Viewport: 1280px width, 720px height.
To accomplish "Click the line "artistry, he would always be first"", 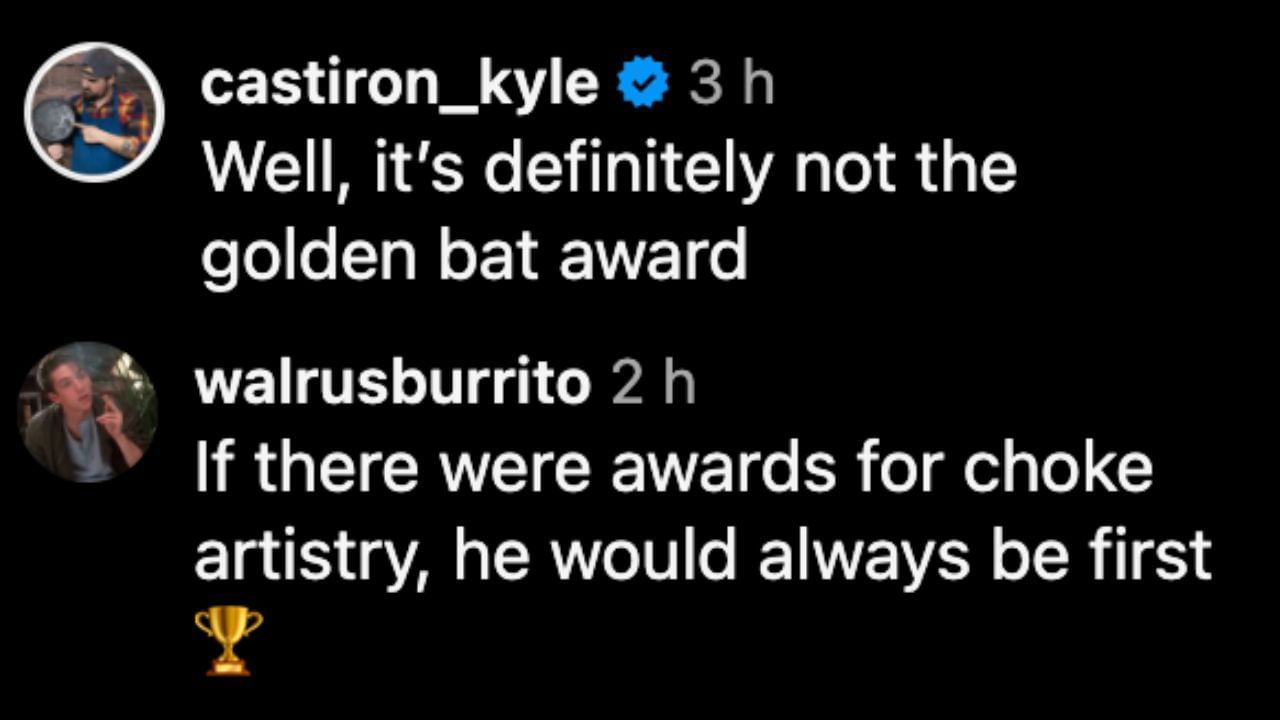I will pyautogui.click(x=702, y=556).
